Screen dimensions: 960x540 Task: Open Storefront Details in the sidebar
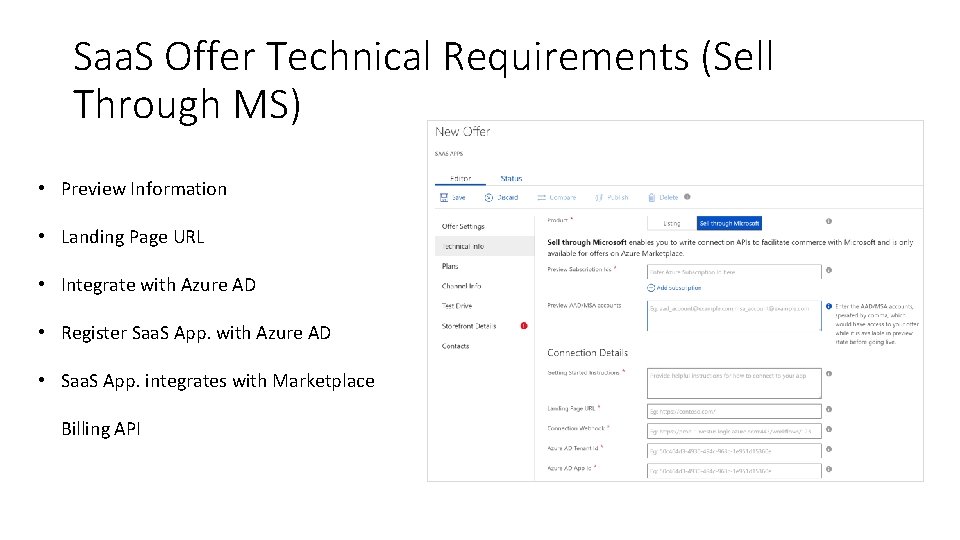(x=468, y=326)
